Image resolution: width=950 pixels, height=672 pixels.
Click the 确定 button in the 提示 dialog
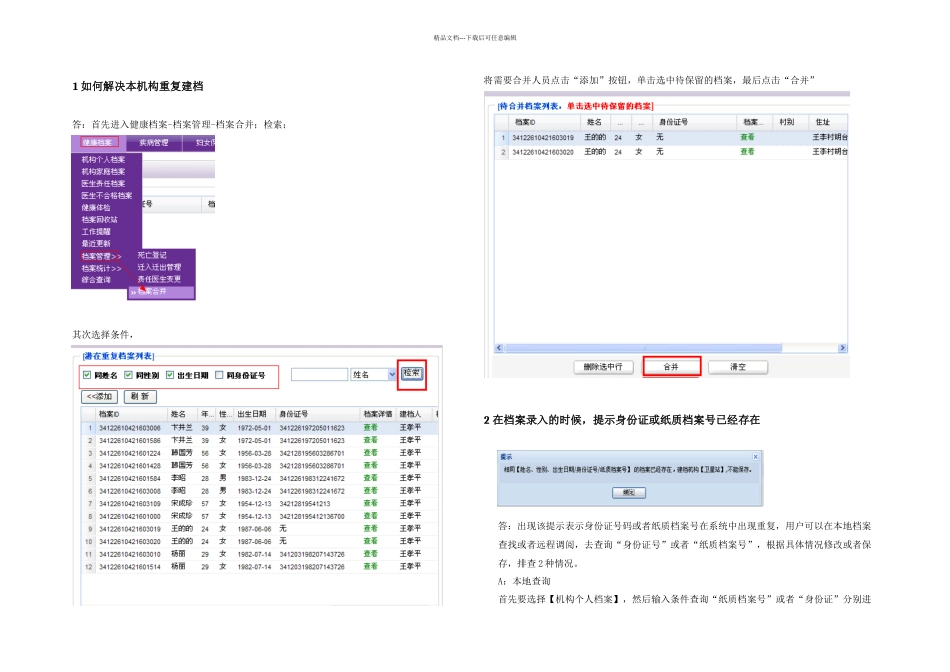[629, 493]
